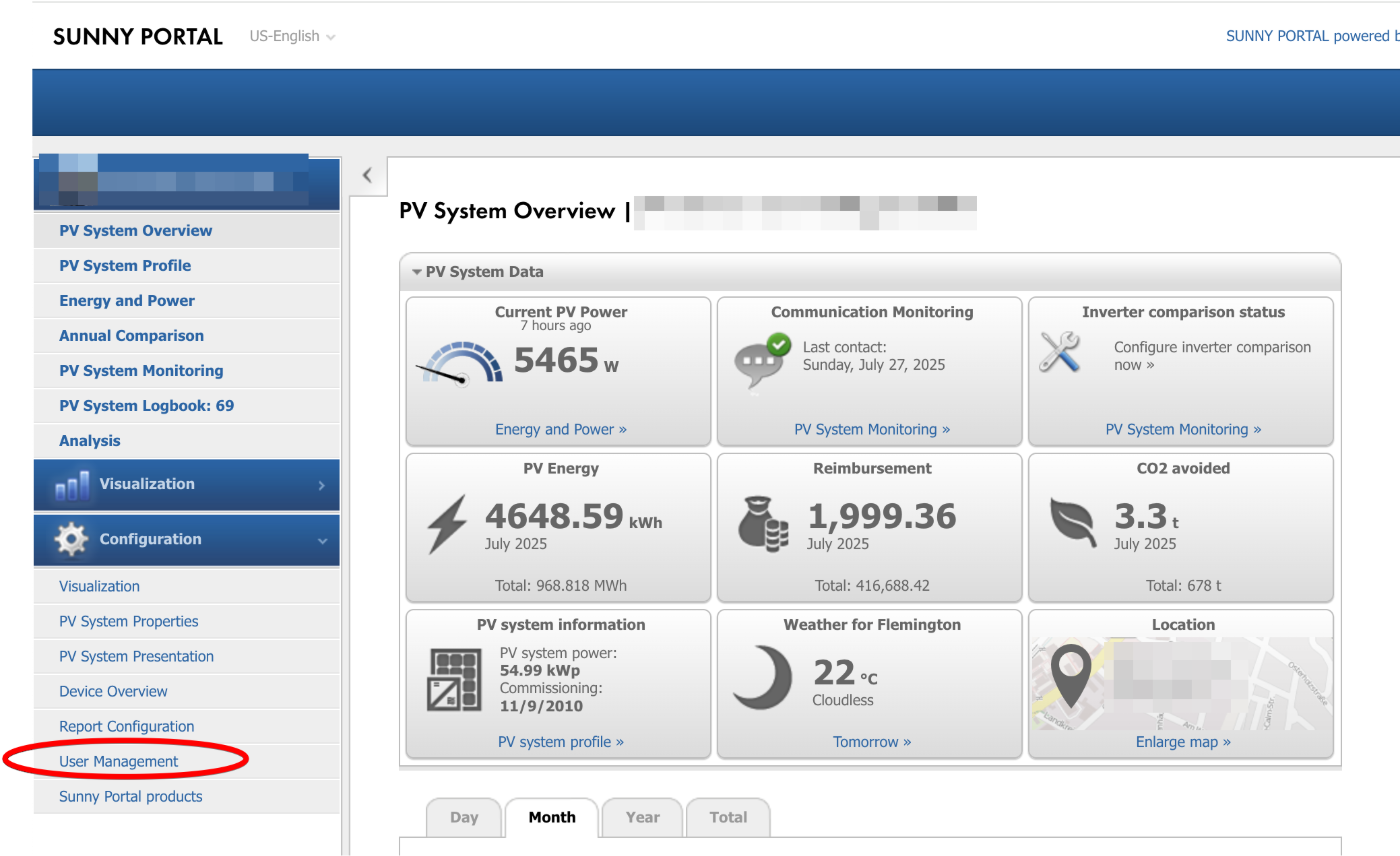Viewport: 1400px width, 856px height.
Task: Click the PV system information panel icon
Action: 455,680
